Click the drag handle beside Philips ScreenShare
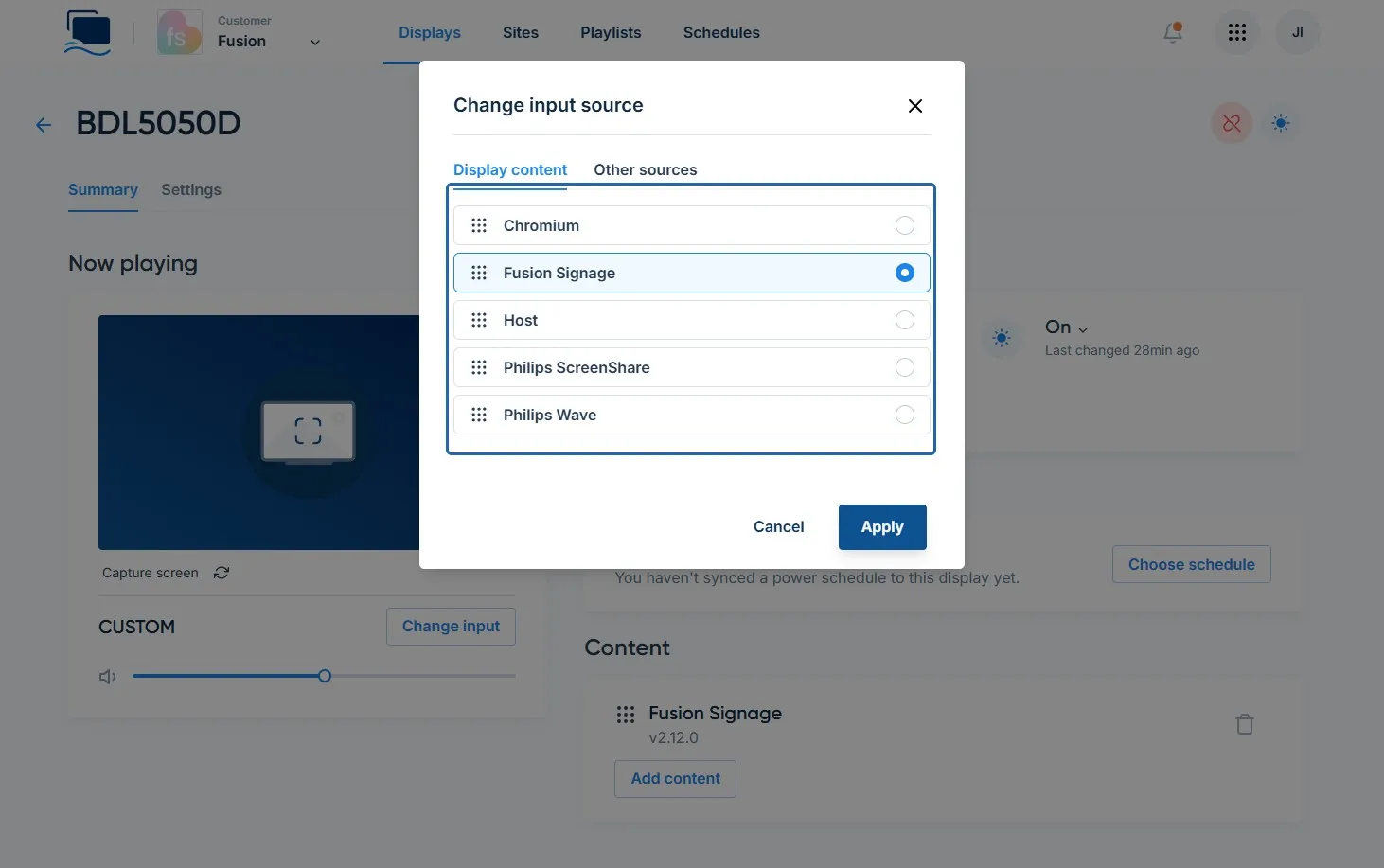Screen dimensions: 1384x868 (x=479, y=367)
